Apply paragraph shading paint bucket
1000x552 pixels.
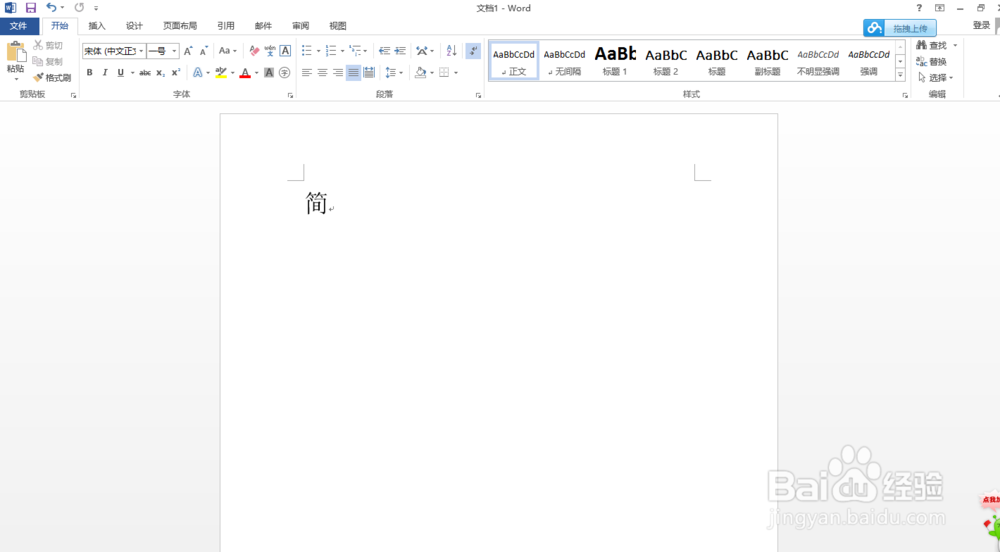click(420, 73)
